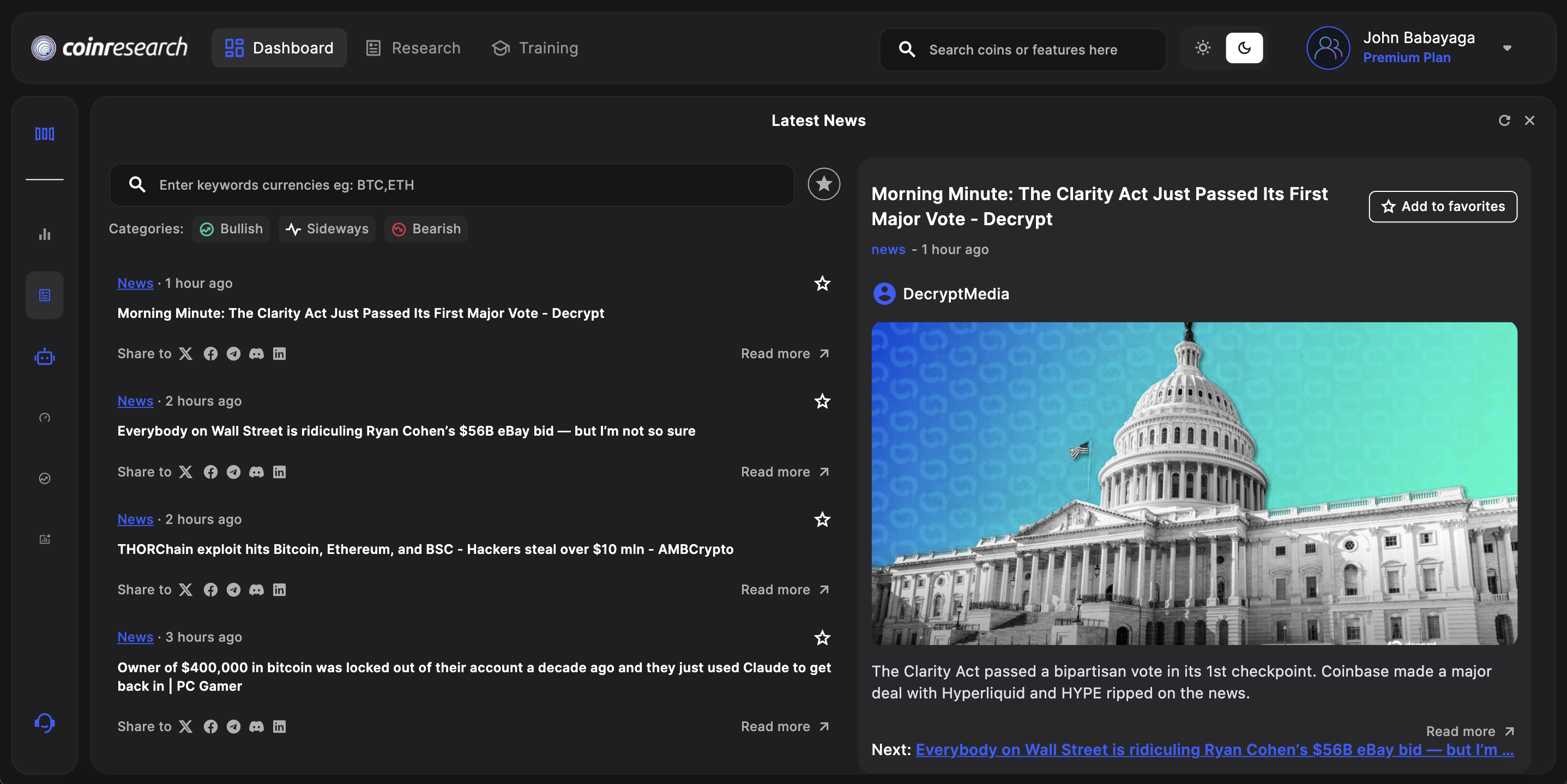Image resolution: width=1567 pixels, height=784 pixels.
Task: Click the Capitol building article image
Action: point(1194,483)
